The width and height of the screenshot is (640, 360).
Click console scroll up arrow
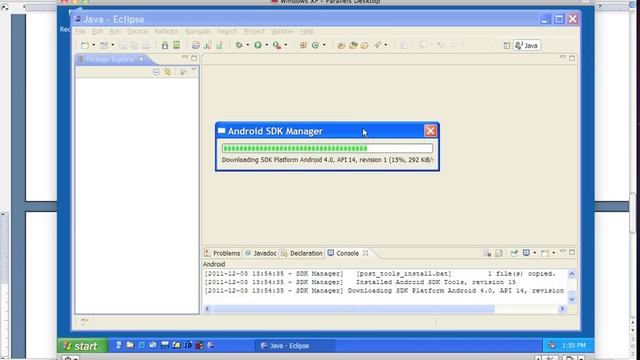572,275
